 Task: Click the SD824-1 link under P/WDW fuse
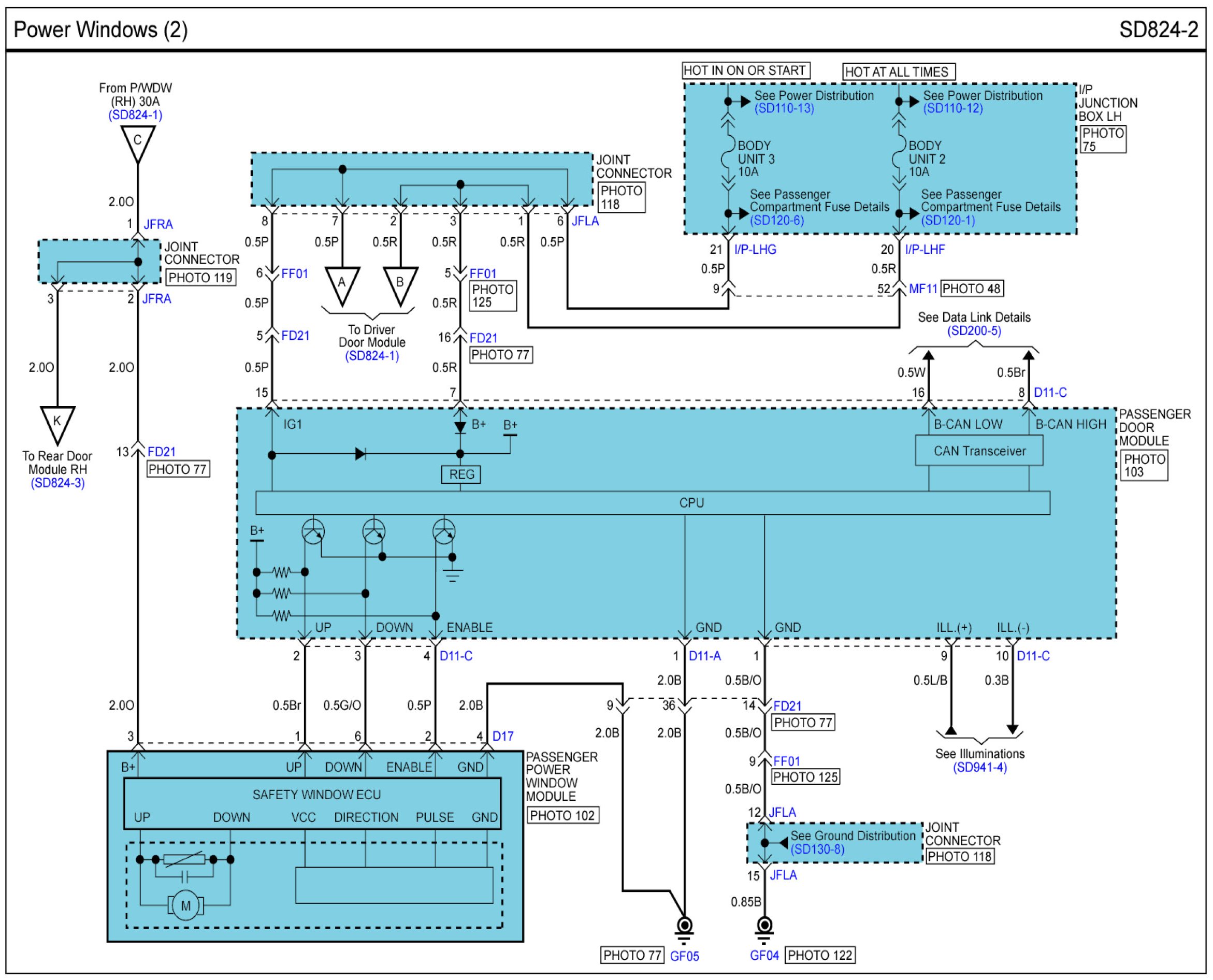click(x=135, y=115)
